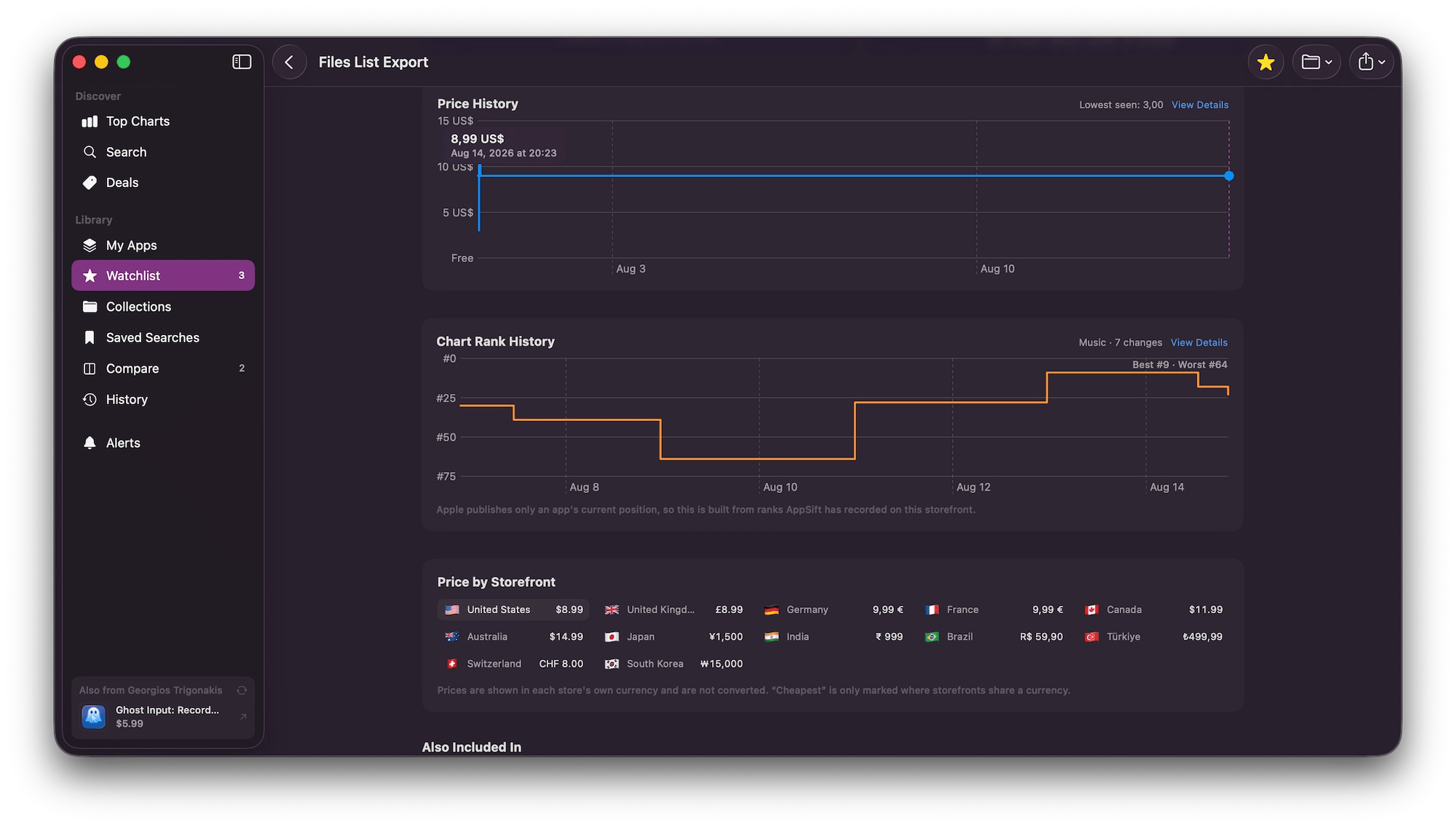This screenshot has width=1456, height=828.
Task: Click the Price History endpoint marker
Action: [1229, 176]
